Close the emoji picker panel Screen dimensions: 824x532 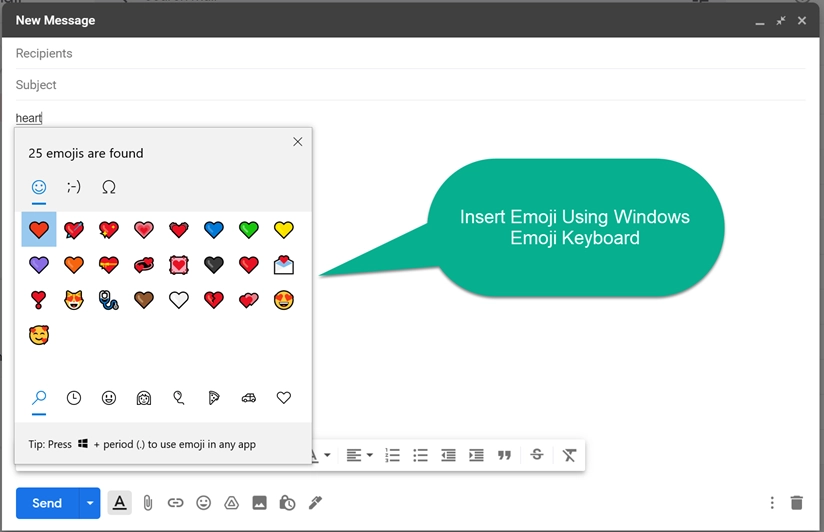(297, 141)
